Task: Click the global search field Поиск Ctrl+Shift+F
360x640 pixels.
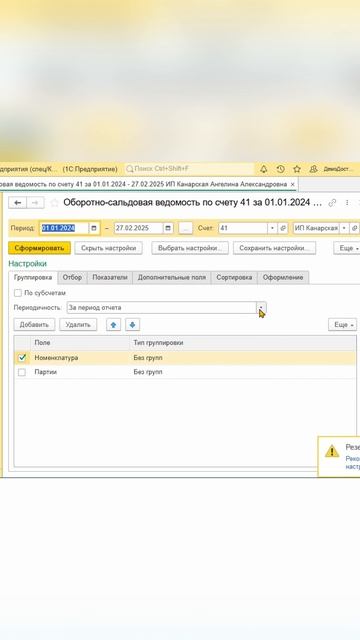Action: point(190,169)
